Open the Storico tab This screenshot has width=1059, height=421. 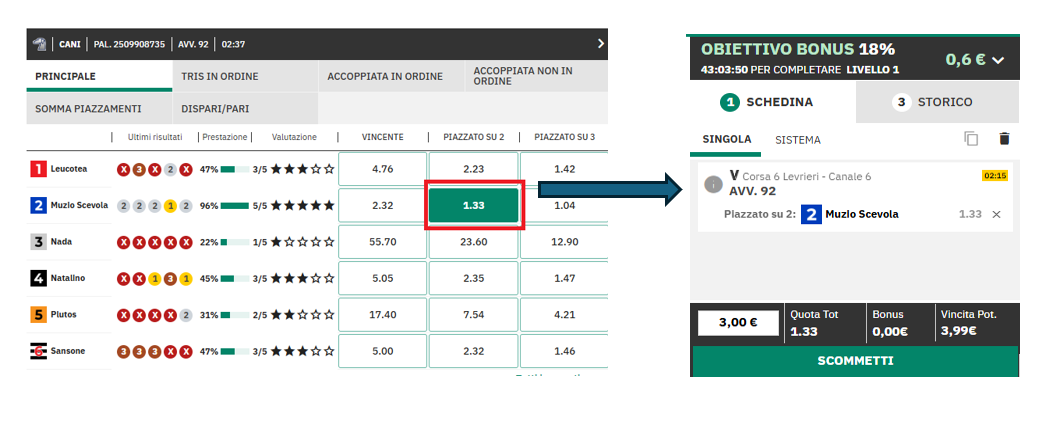coord(937,102)
